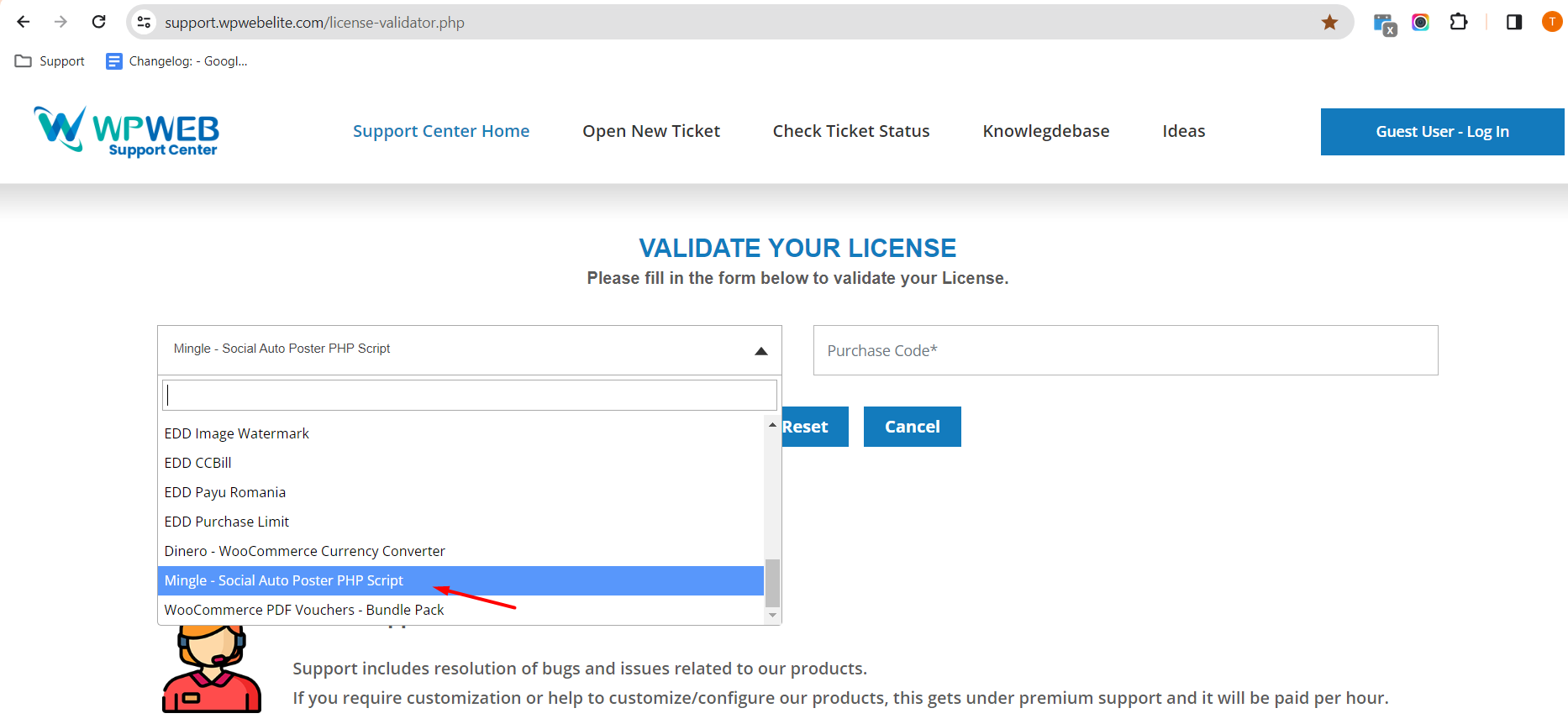The width and height of the screenshot is (1568, 724).
Task: Reload the page with refresh icon
Action: tap(98, 22)
